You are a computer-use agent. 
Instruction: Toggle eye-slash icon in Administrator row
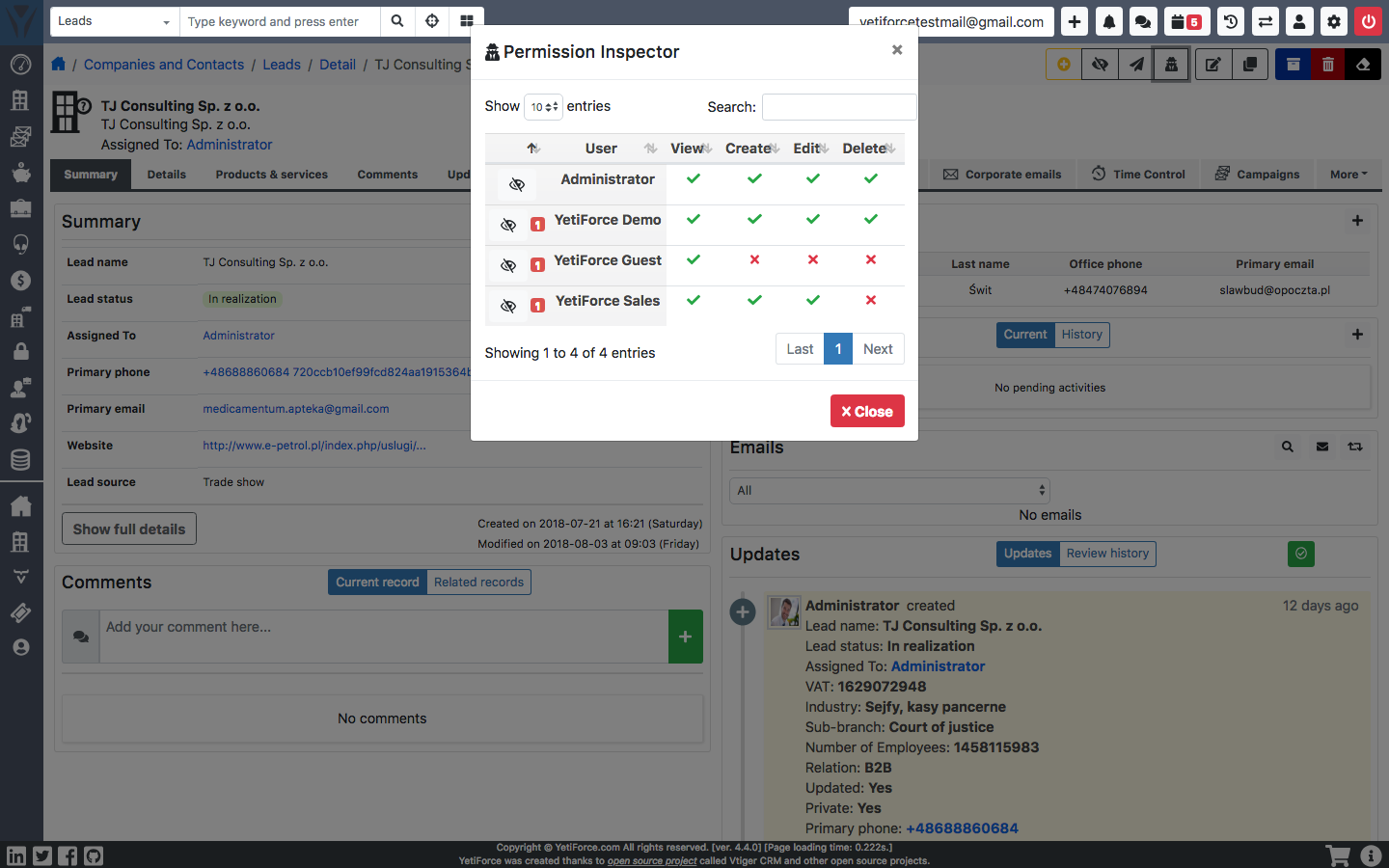pos(517,184)
